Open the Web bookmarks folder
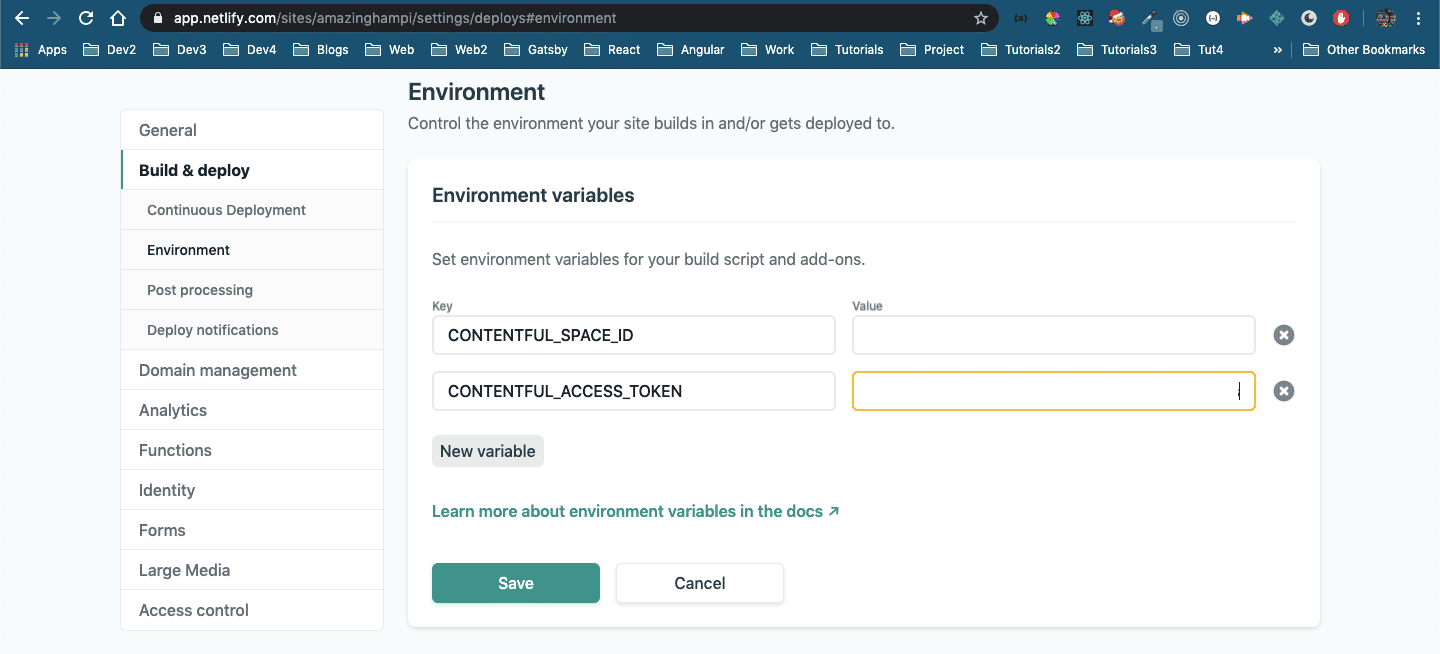This screenshot has height=654, width=1440. (x=389, y=49)
